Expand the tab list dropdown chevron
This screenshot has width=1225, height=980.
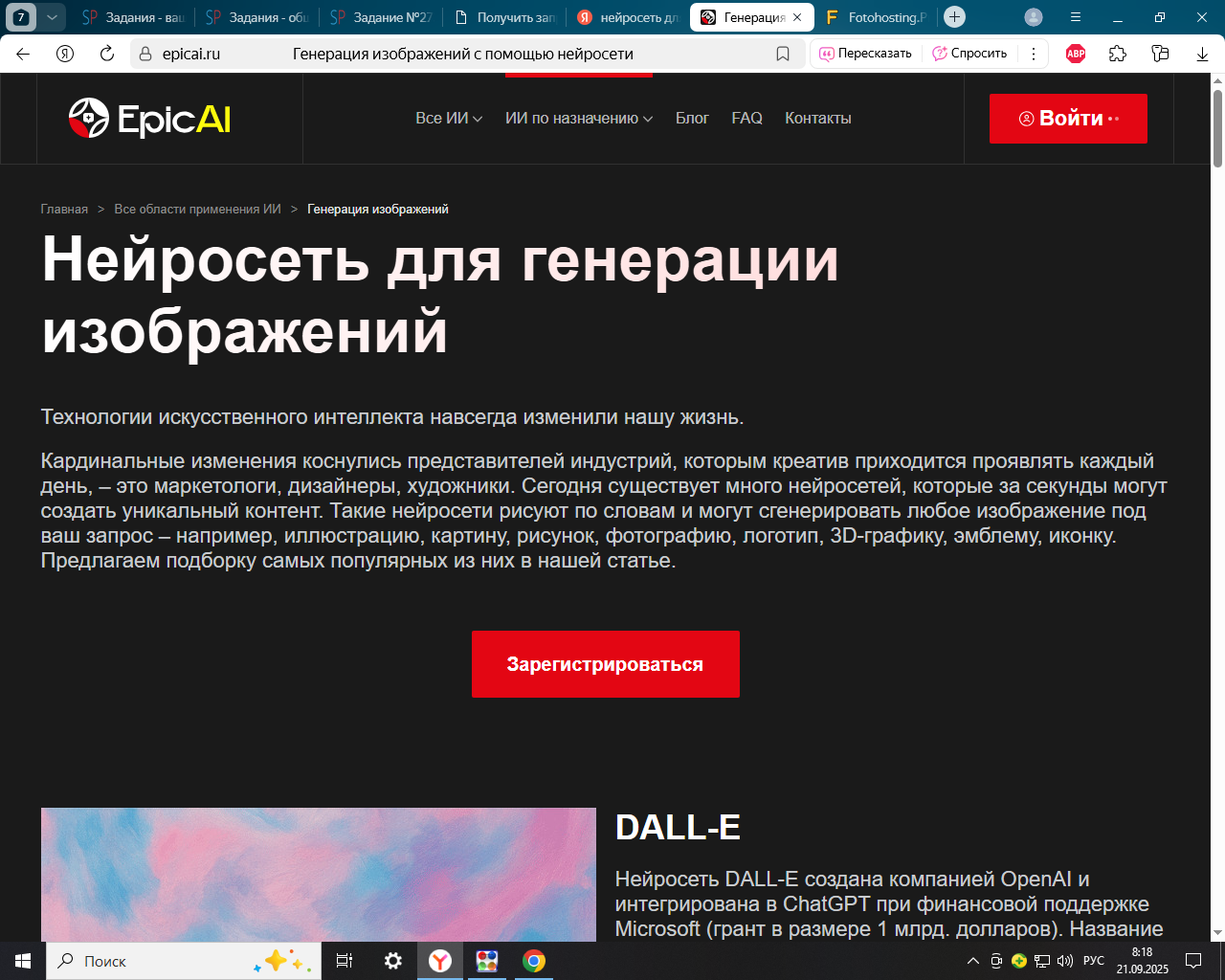click(52, 17)
